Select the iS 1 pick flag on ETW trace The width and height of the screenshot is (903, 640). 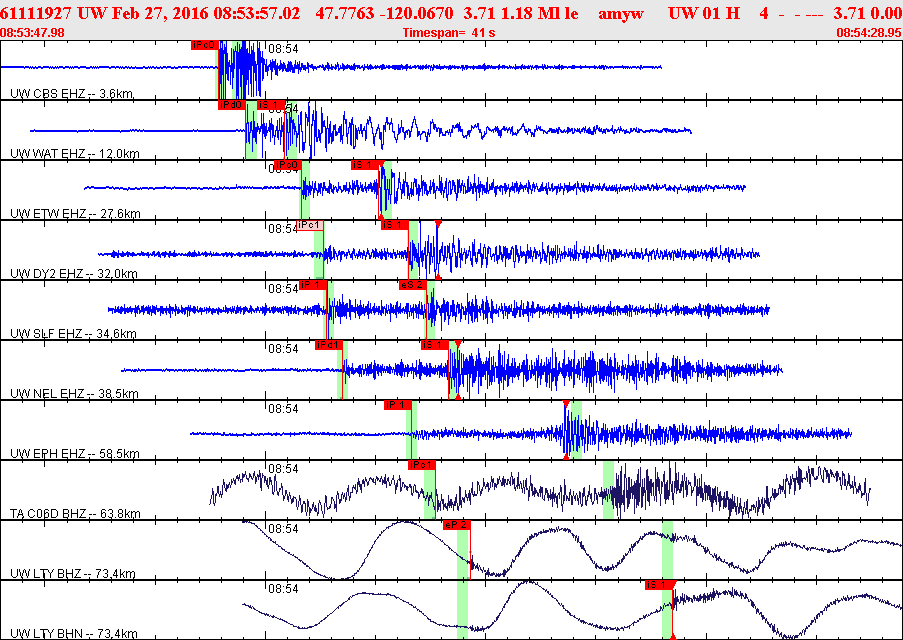[x=365, y=165]
